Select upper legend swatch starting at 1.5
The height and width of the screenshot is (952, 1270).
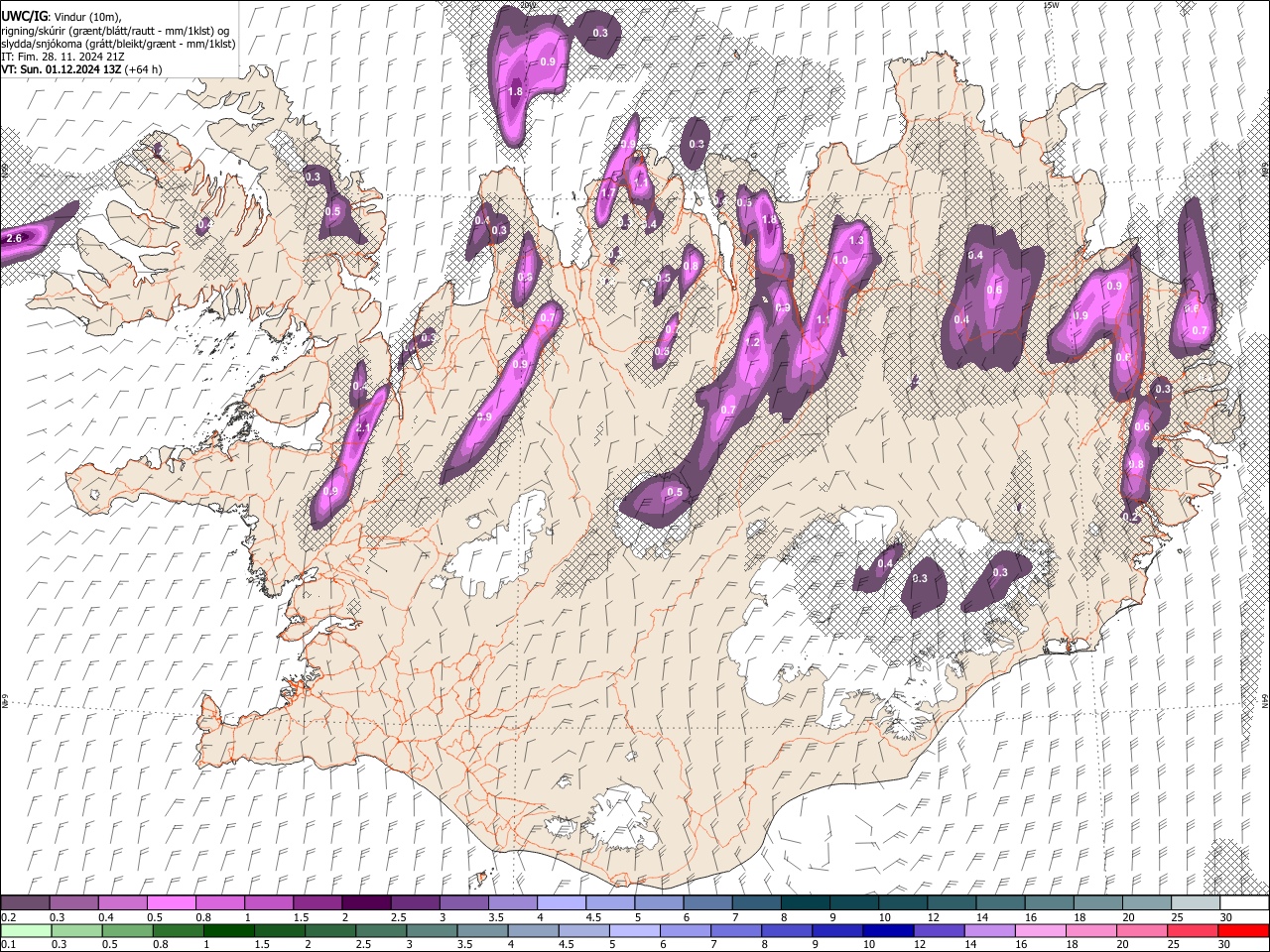(317, 903)
